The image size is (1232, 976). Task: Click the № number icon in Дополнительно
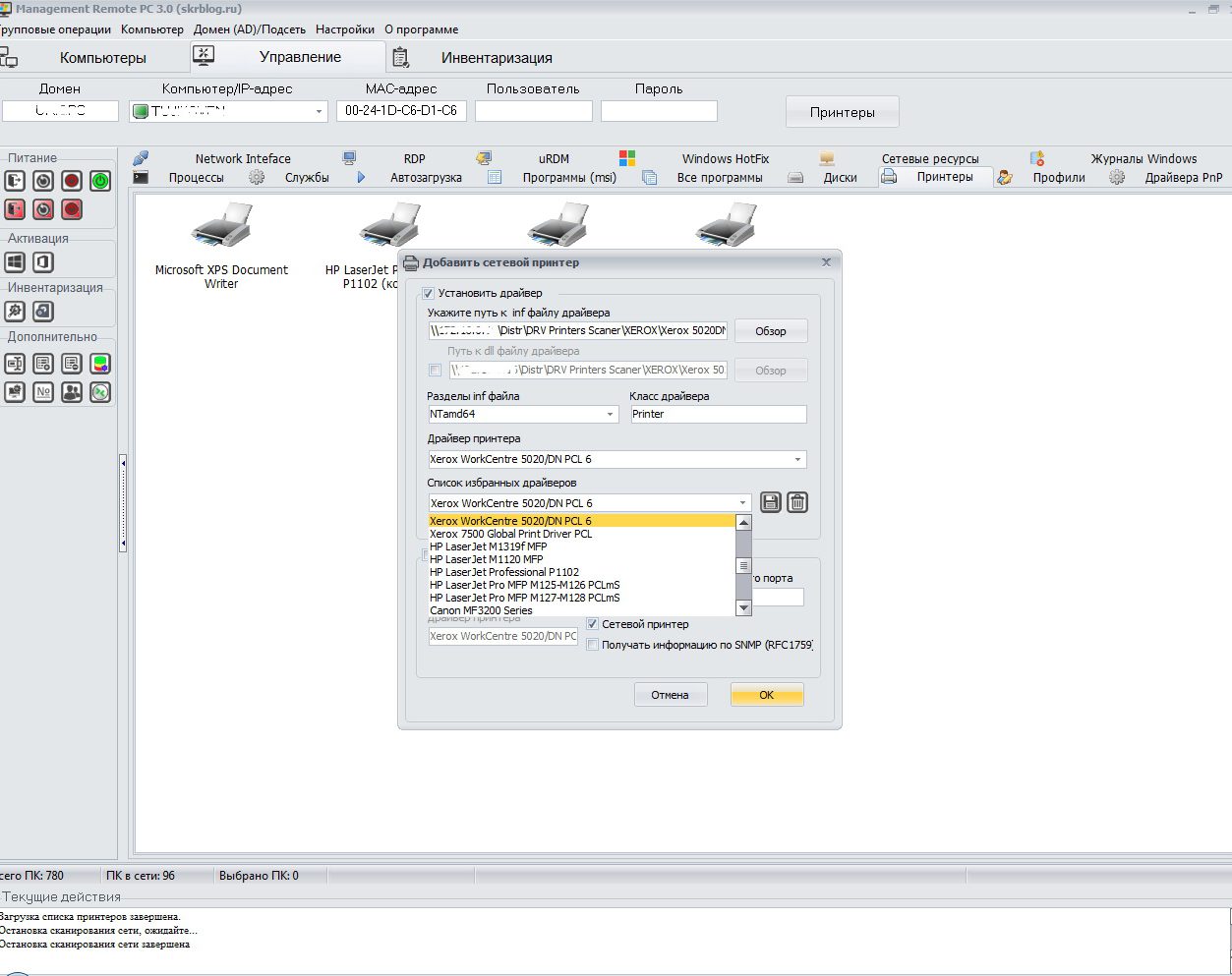43,392
